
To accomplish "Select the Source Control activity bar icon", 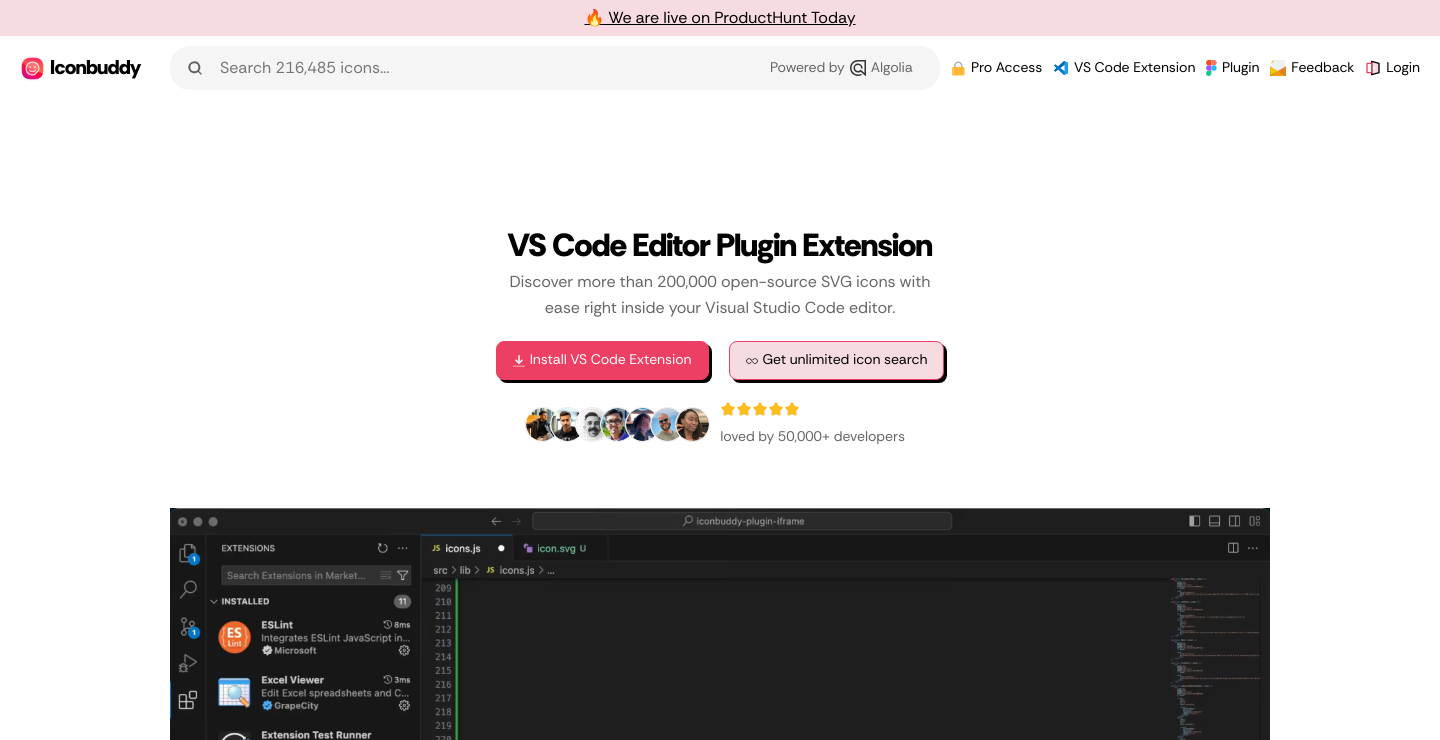I will [x=188, y=626].
